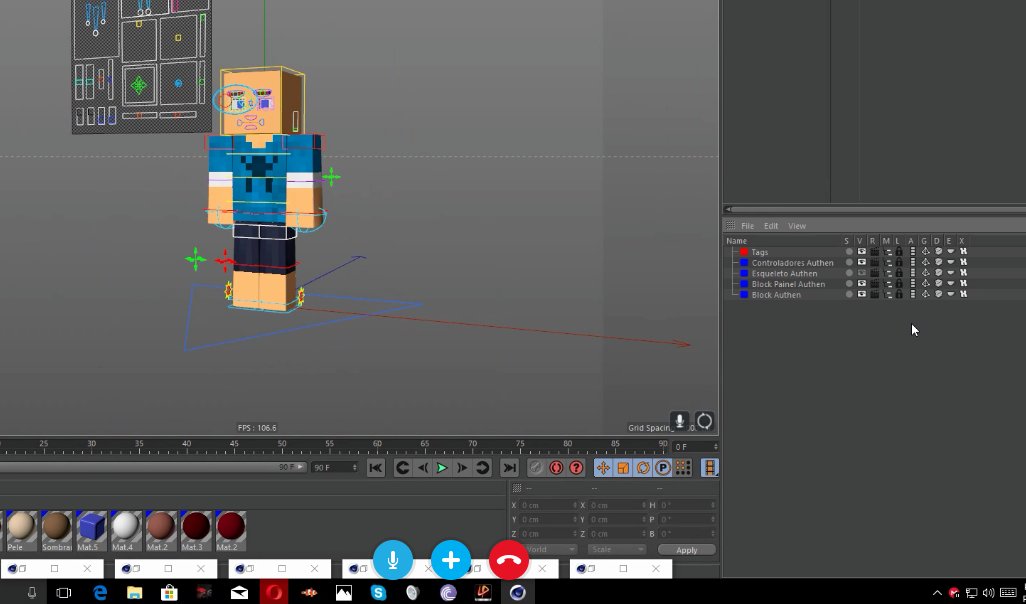The width and height of the screenshot is (1026, 604).
Task: Select the Block Painel Authen layer name
Action: coord(788,284)
